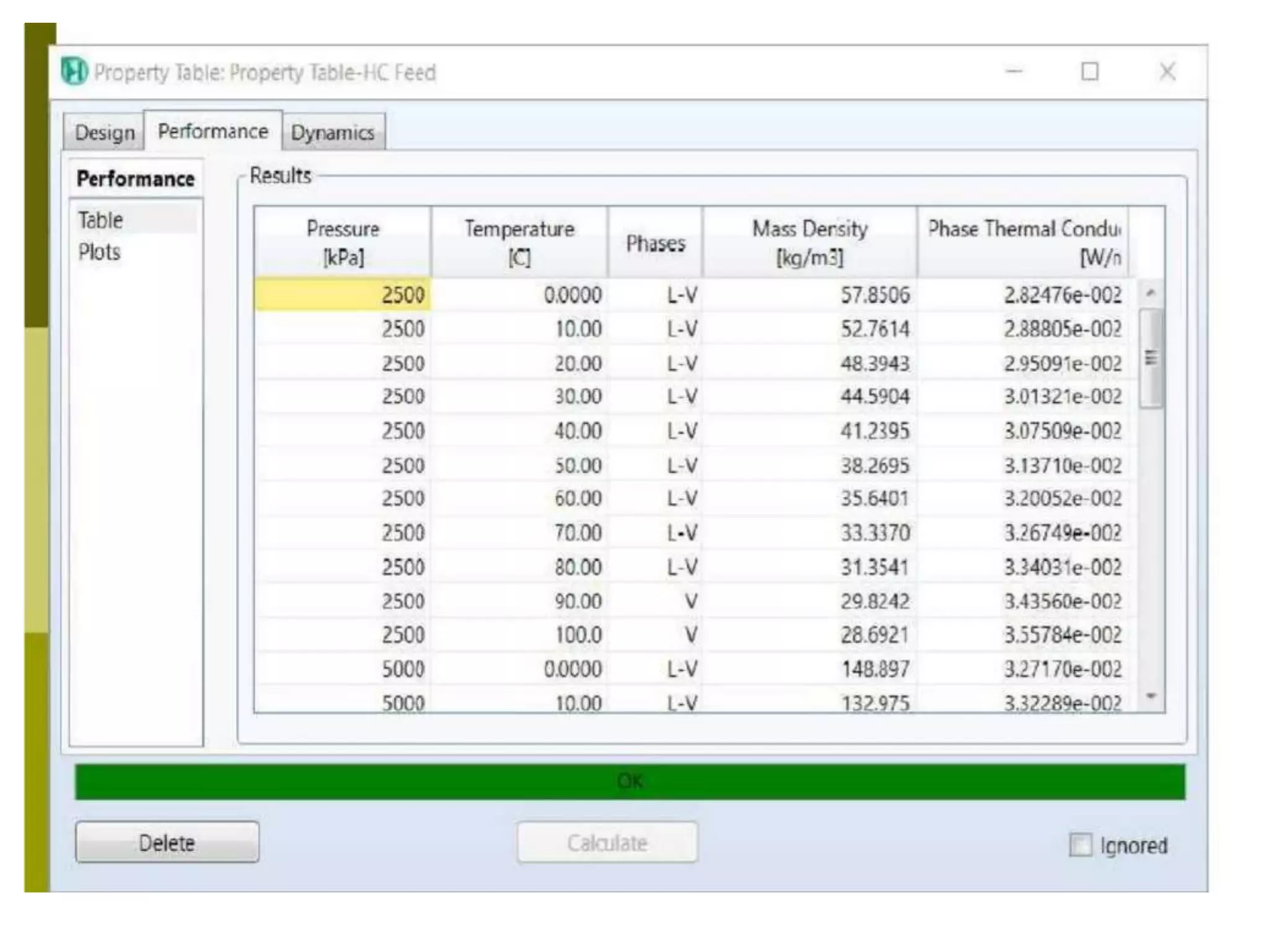Minimize the Property Table window
This screenshot has height=952, width=1269.
pos(1014,72)
